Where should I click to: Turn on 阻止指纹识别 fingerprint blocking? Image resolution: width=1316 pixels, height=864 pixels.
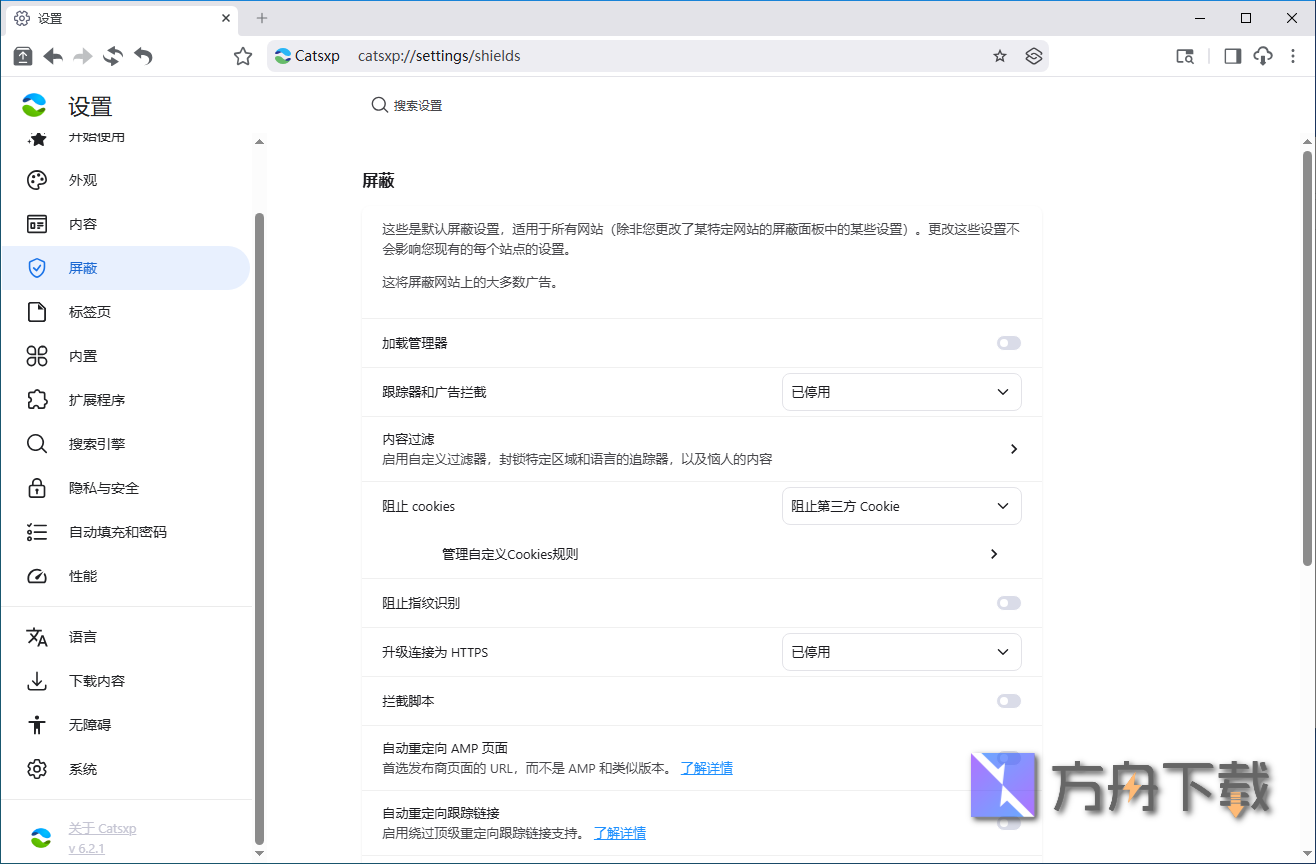pyautogui.click(x=1008, y=603)
